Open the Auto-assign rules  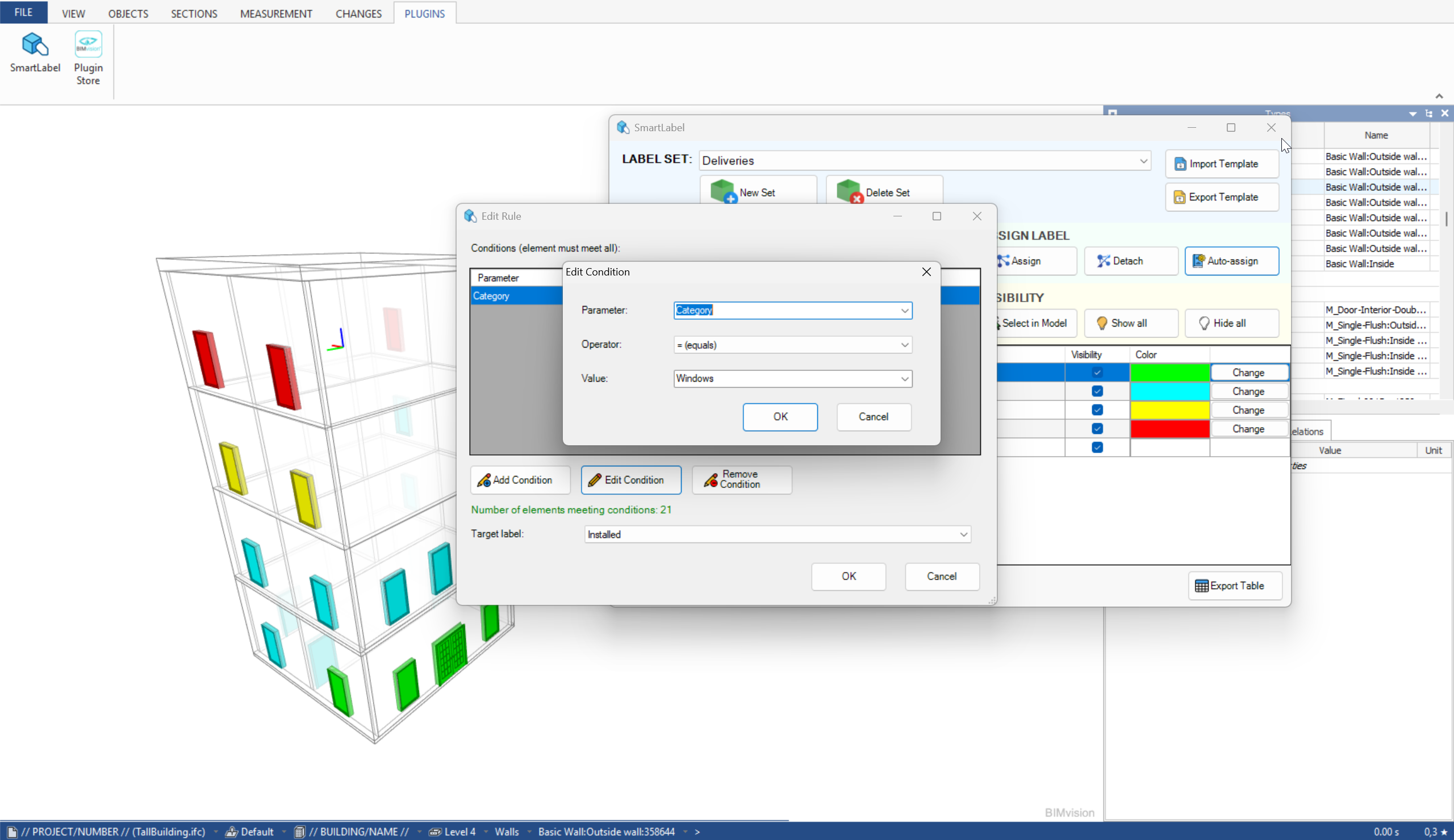tap(1231, 261)
